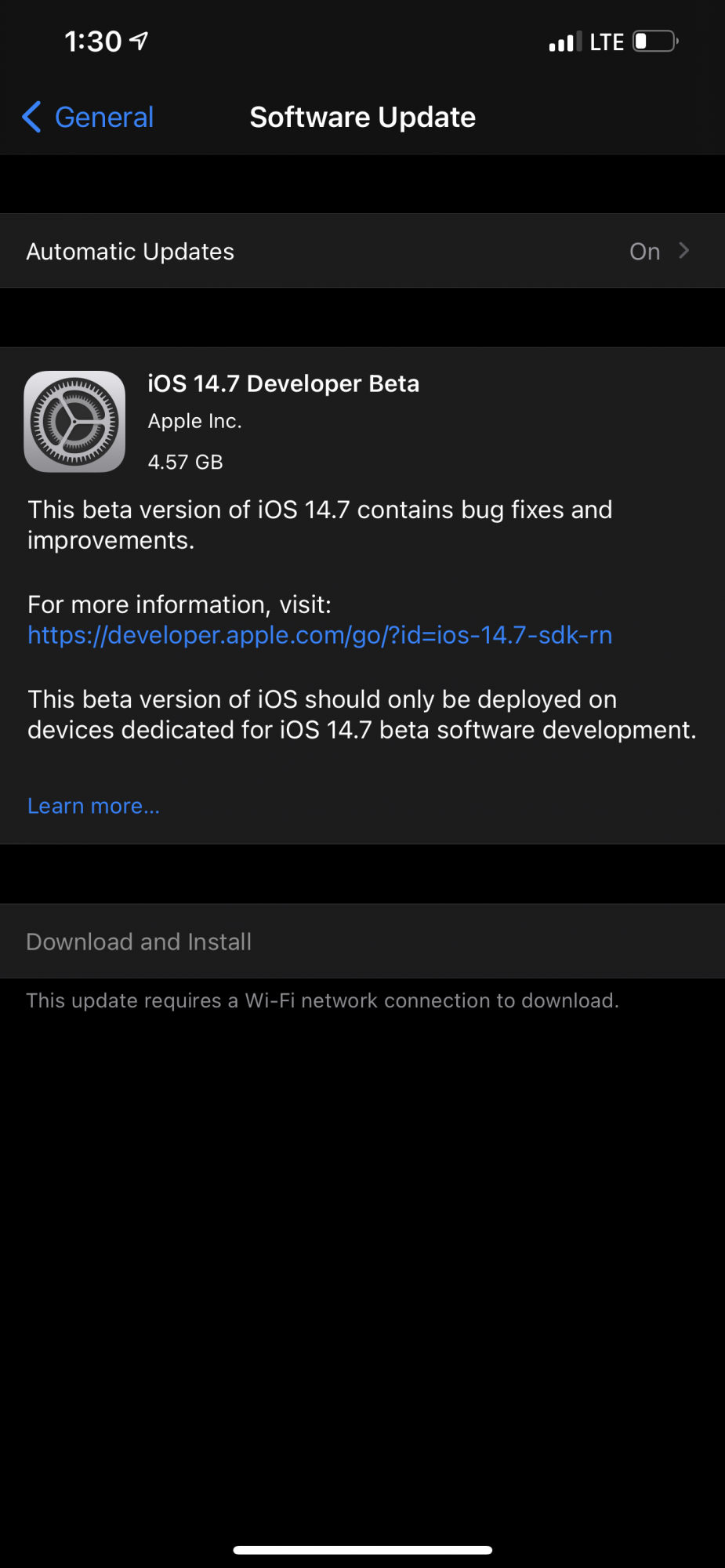Tap the LTE network indicator
This screenshot has height=1568, width=725.
coord(607,42)
